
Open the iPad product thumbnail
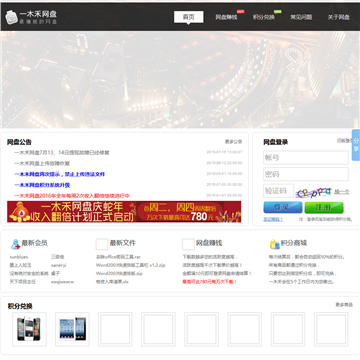[72, 329]
